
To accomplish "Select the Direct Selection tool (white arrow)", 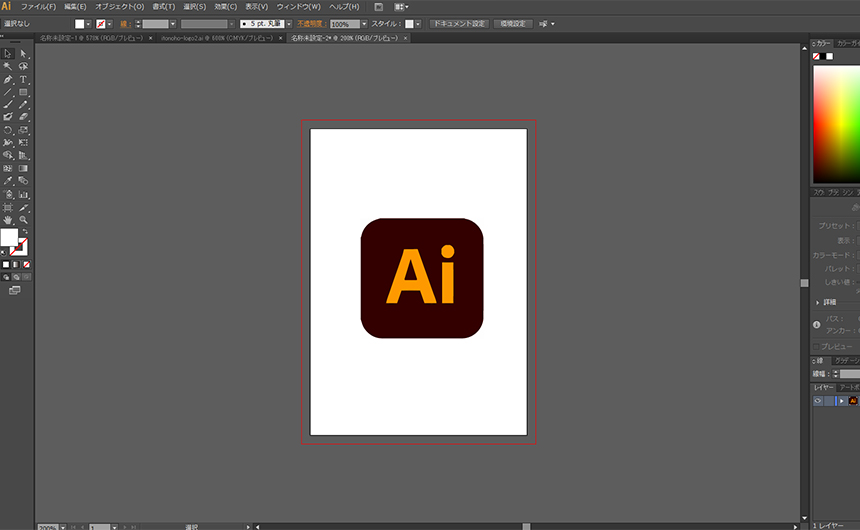I will (x=23, y=54).
